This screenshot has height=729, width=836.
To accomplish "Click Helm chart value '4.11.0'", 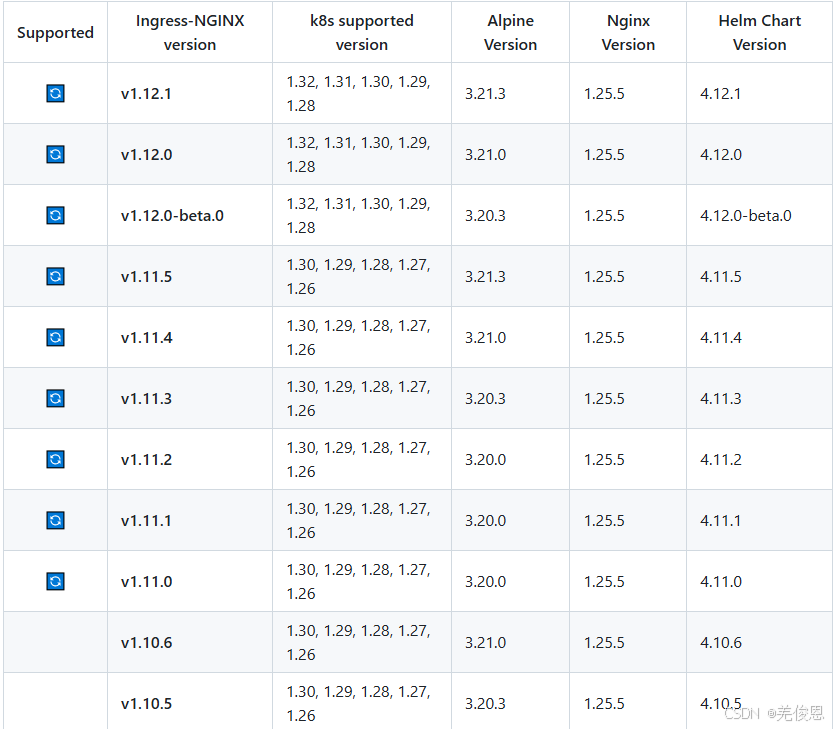I will pyautogui.click(x=721, y=581).
